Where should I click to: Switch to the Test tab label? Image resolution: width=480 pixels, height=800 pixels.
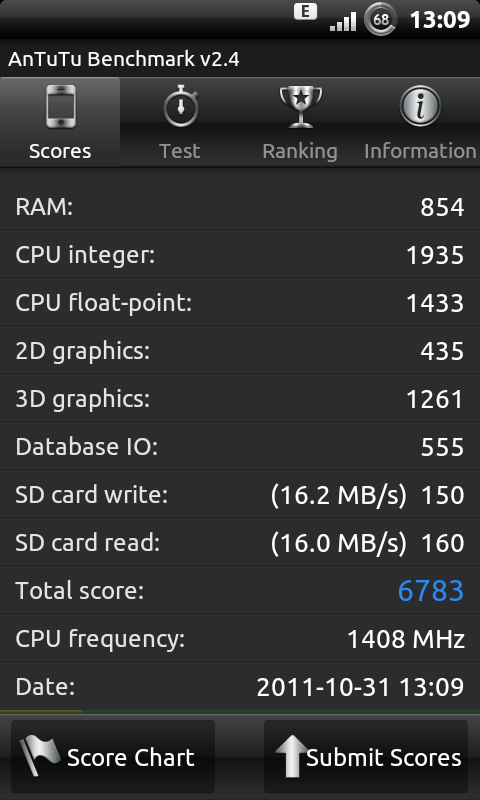pyautogui.click(x=180, y=151)
